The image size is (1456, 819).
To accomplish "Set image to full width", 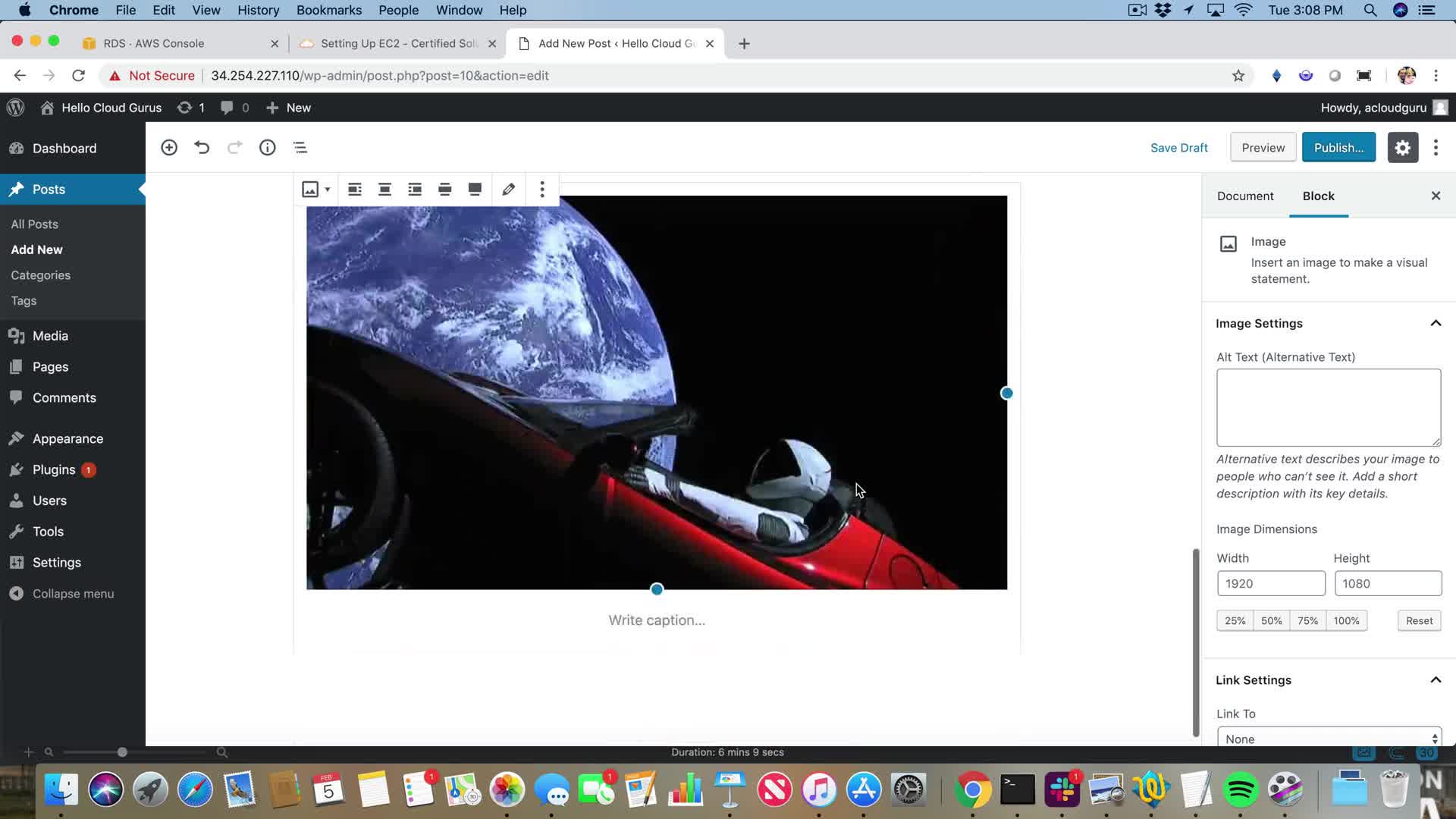I will click(x=475, y=189).
